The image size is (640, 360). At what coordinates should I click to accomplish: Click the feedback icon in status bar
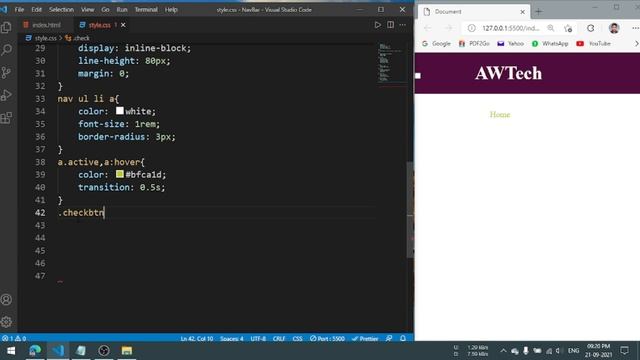[x=389, y=338]
